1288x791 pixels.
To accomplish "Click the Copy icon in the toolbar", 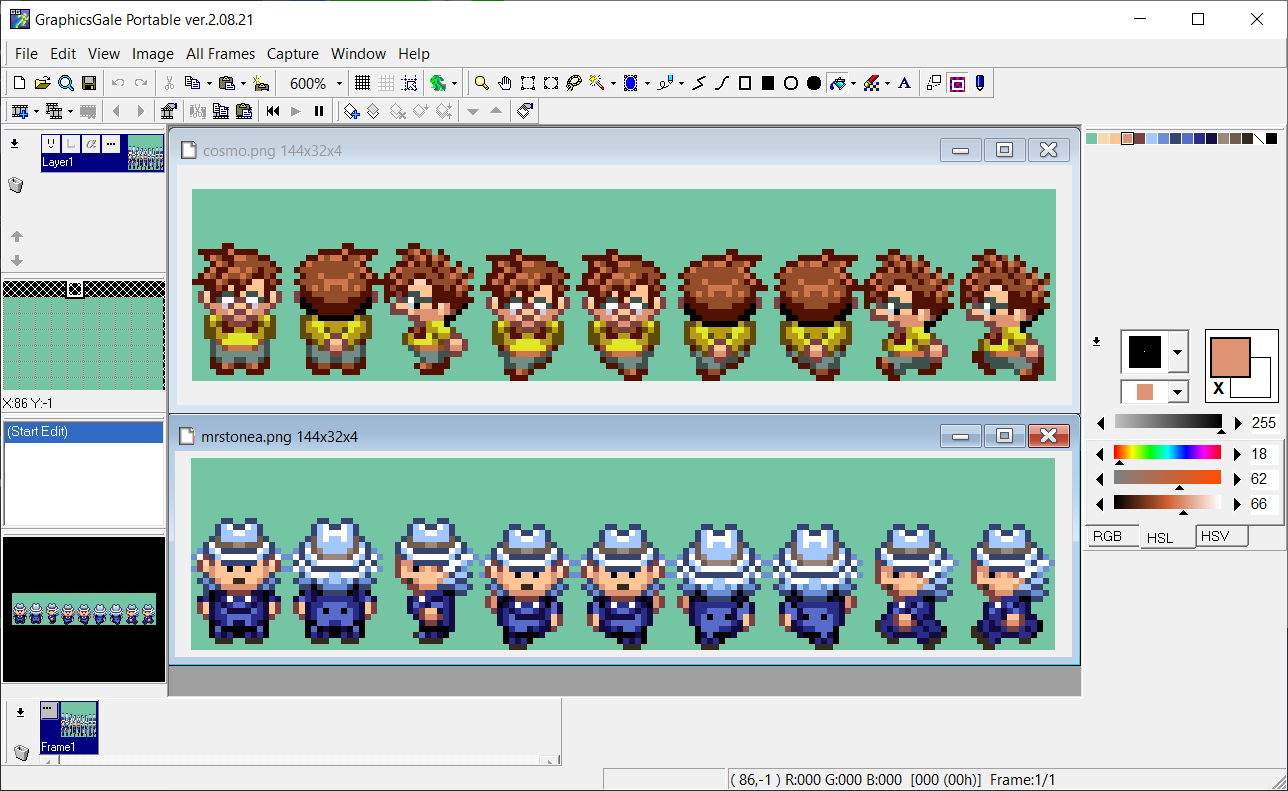I will pyautogui.click(x=191, y=83).
